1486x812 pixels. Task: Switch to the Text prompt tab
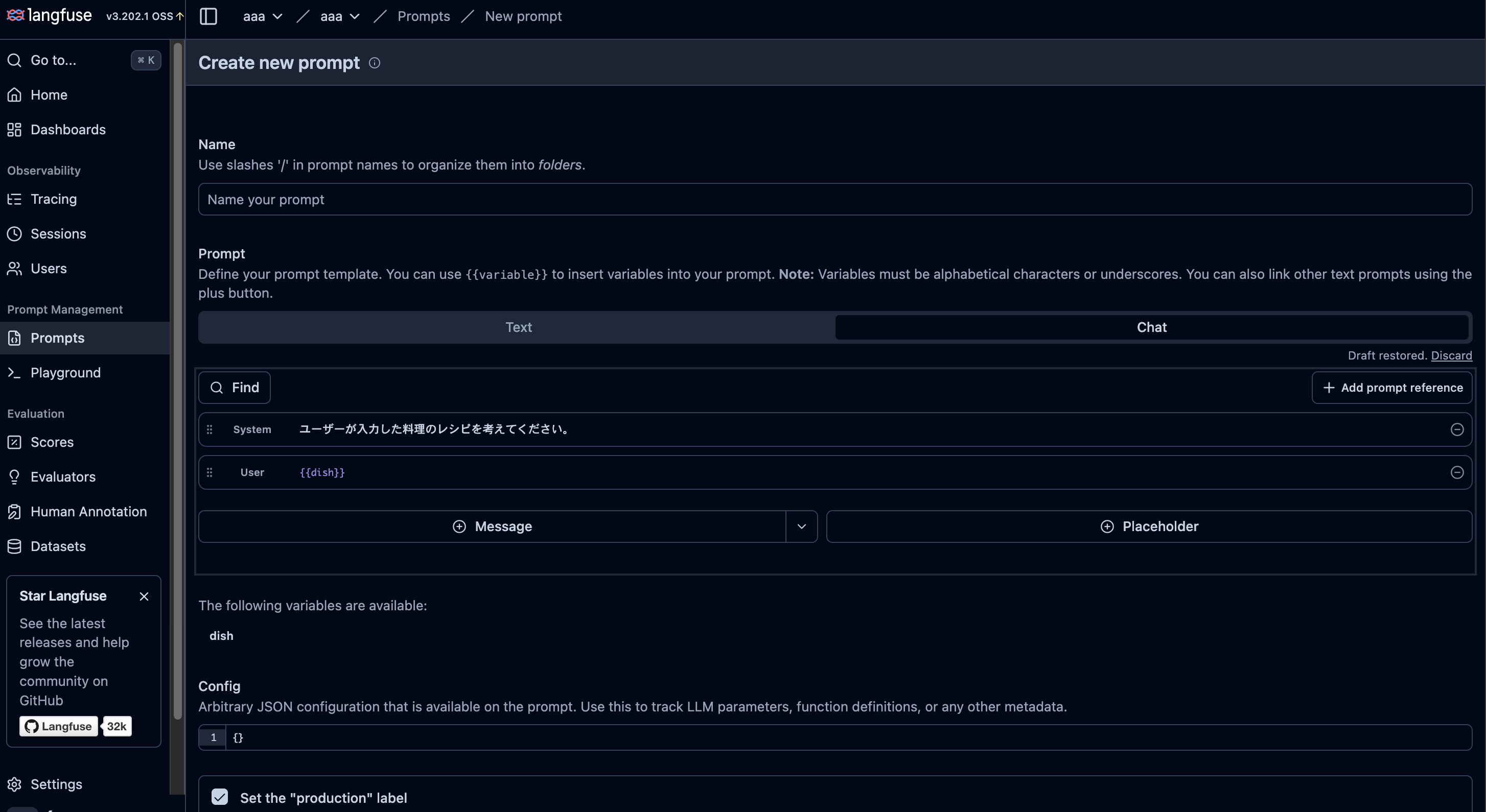coord(518,327)
